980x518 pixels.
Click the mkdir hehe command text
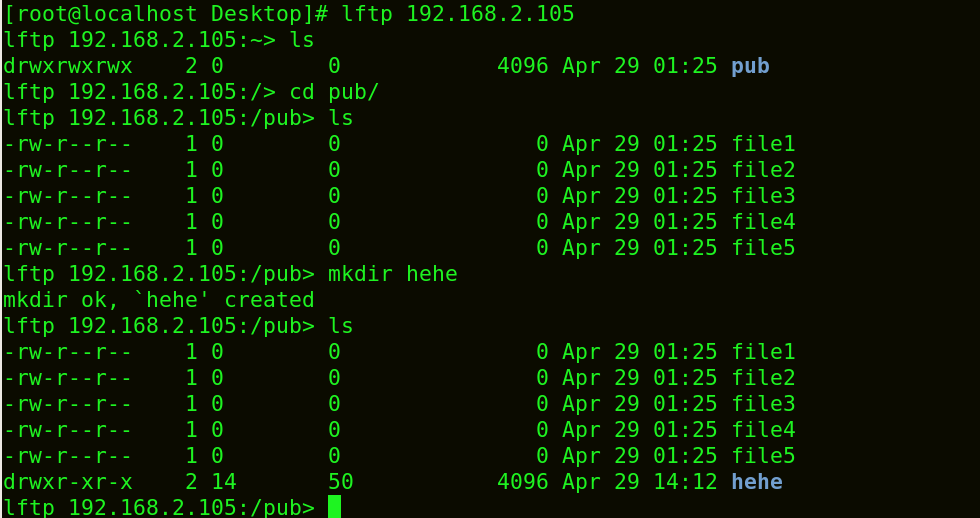(x=392, y=274)
